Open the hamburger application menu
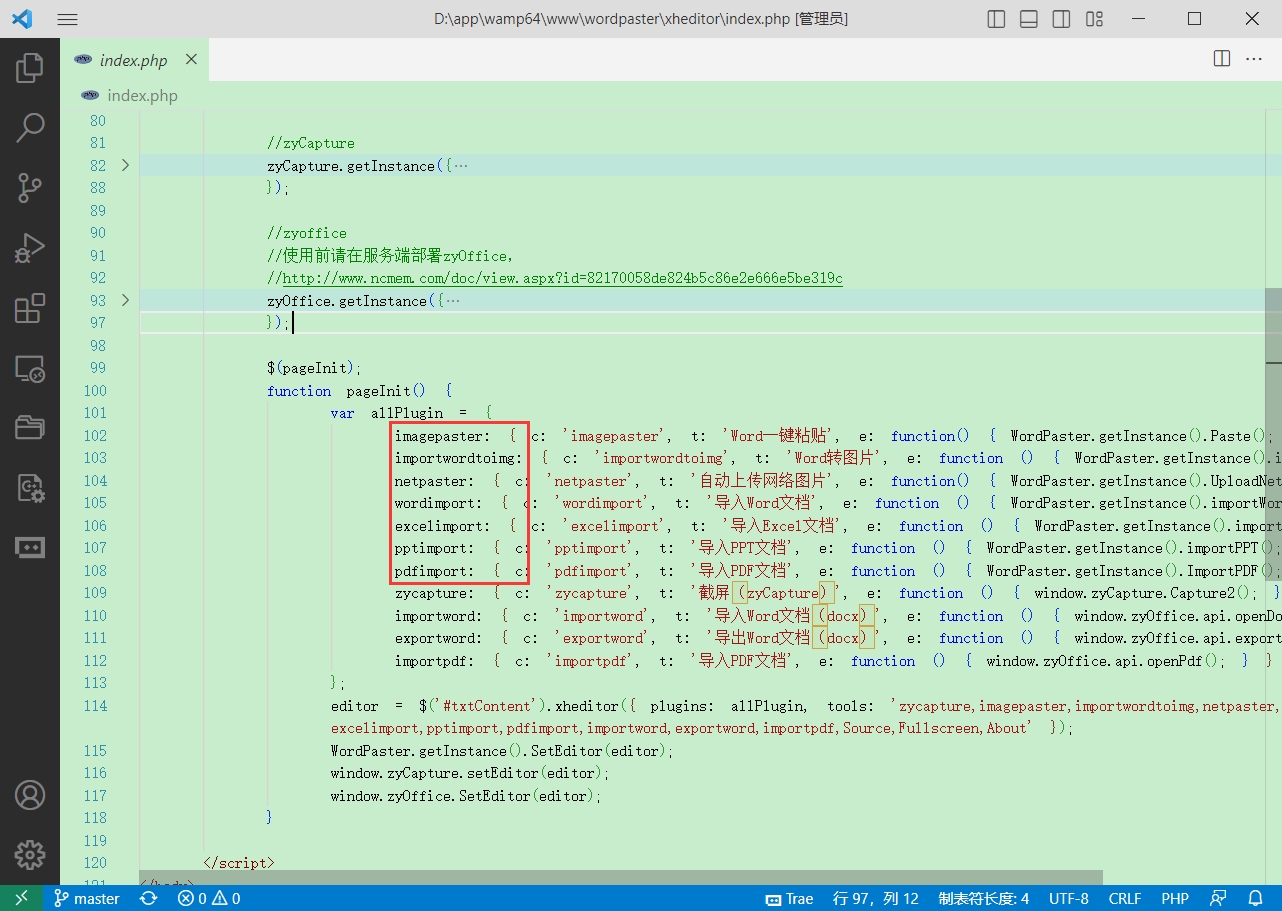The width and height of the screenshot is (1282, 911). click(x=67, y=19)
